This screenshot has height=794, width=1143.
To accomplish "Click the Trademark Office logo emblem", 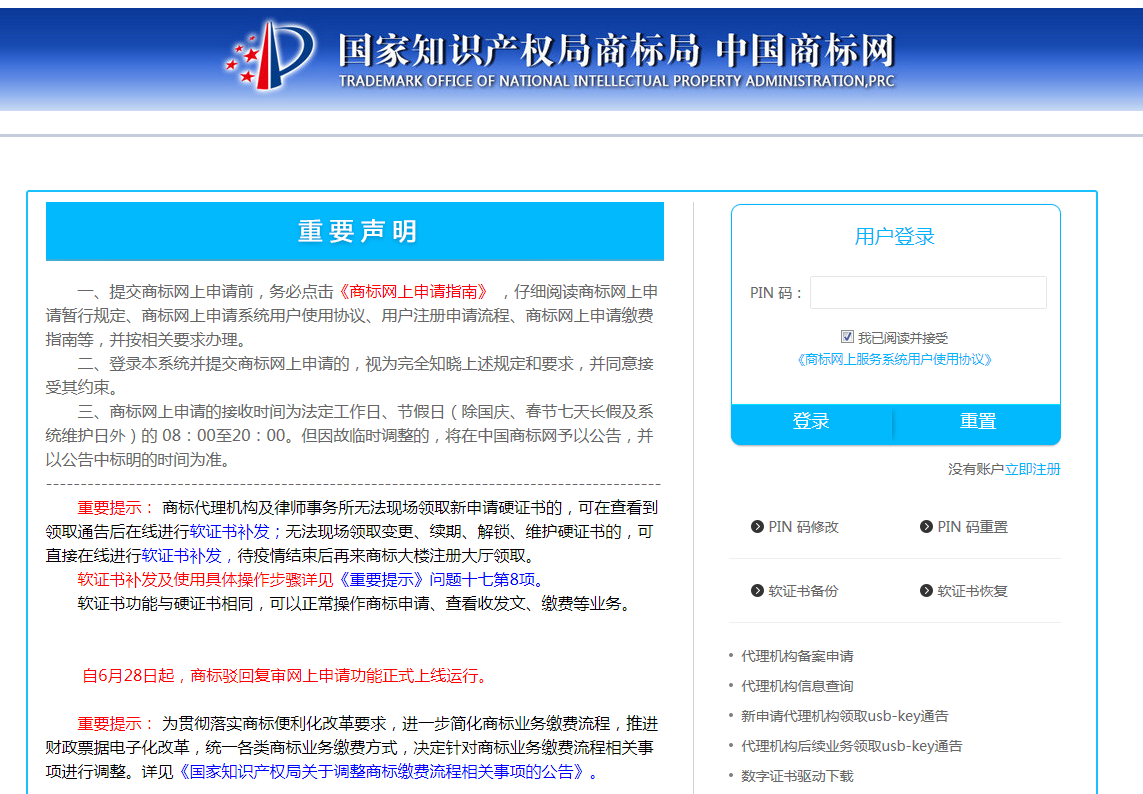I will (x=269, y=55).
